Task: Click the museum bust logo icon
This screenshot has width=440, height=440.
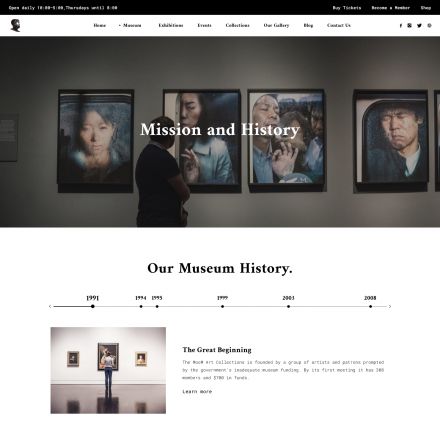Action: coord(15,25)
